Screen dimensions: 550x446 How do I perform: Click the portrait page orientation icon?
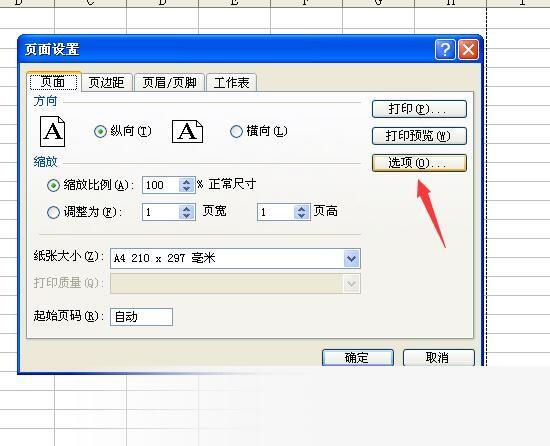point(53,131)
